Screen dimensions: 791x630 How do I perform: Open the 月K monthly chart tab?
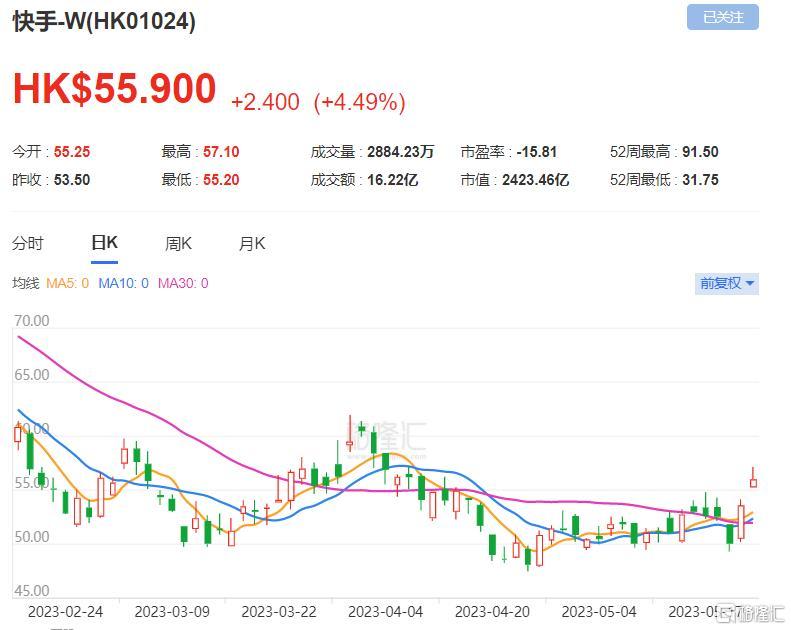(252, 244)
